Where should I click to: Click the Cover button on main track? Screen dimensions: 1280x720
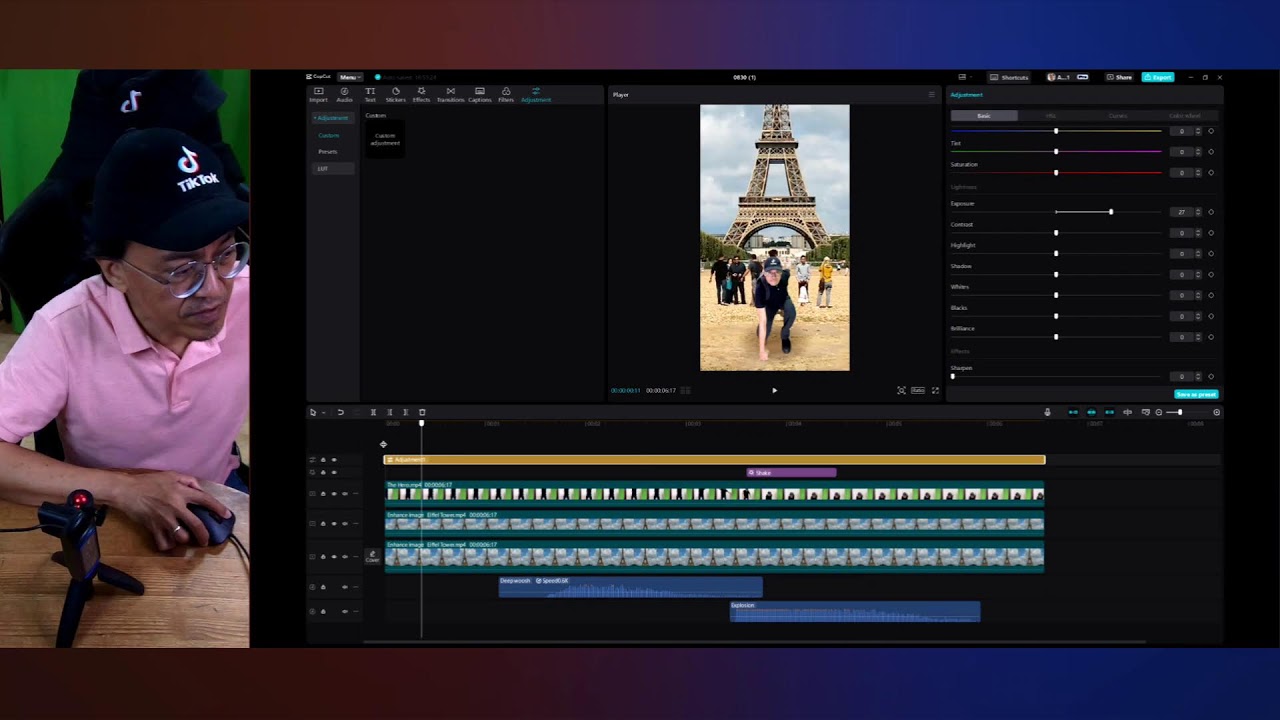point(372,556)
